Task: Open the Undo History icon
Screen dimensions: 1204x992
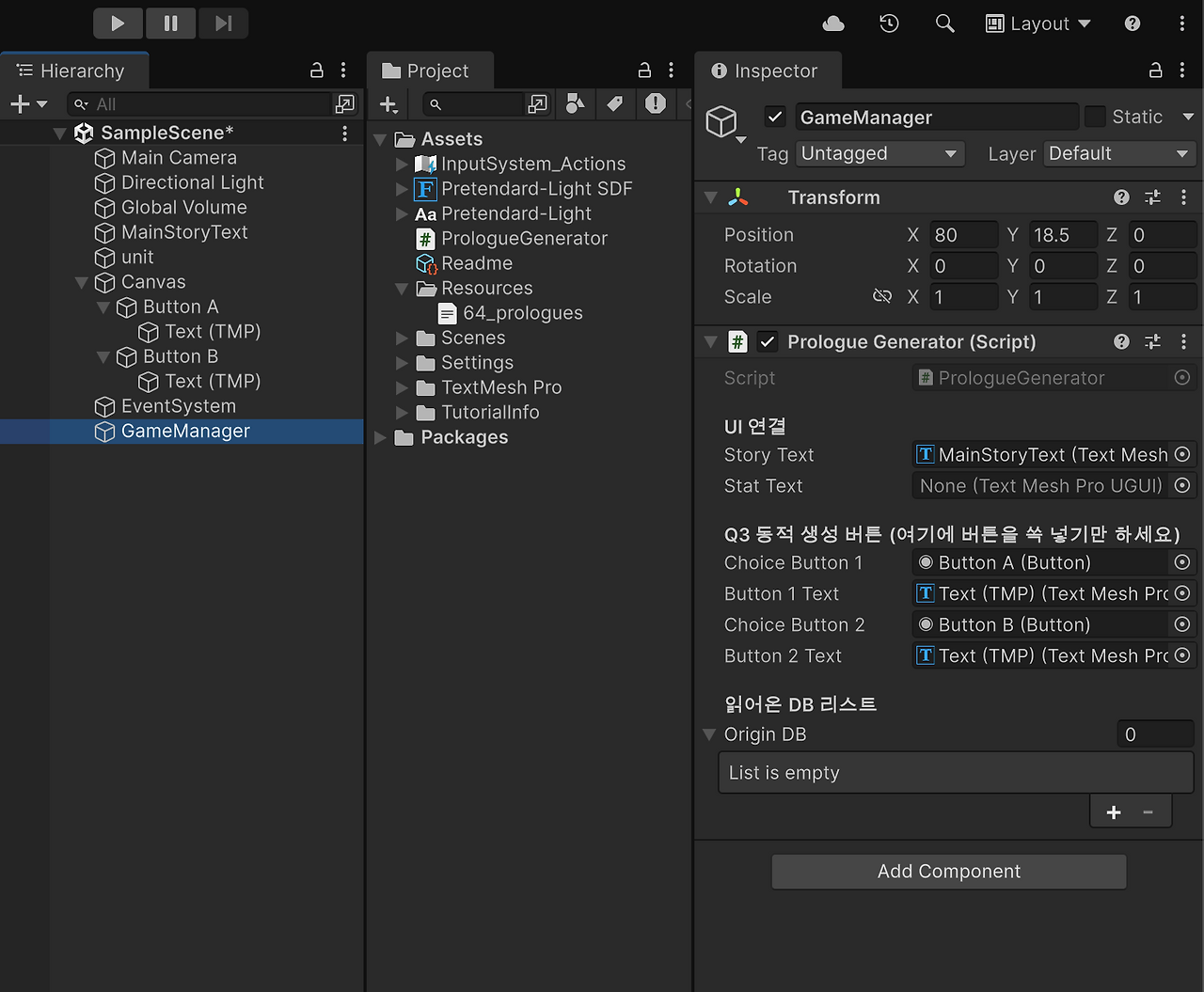Action: (x=888, y=23)
